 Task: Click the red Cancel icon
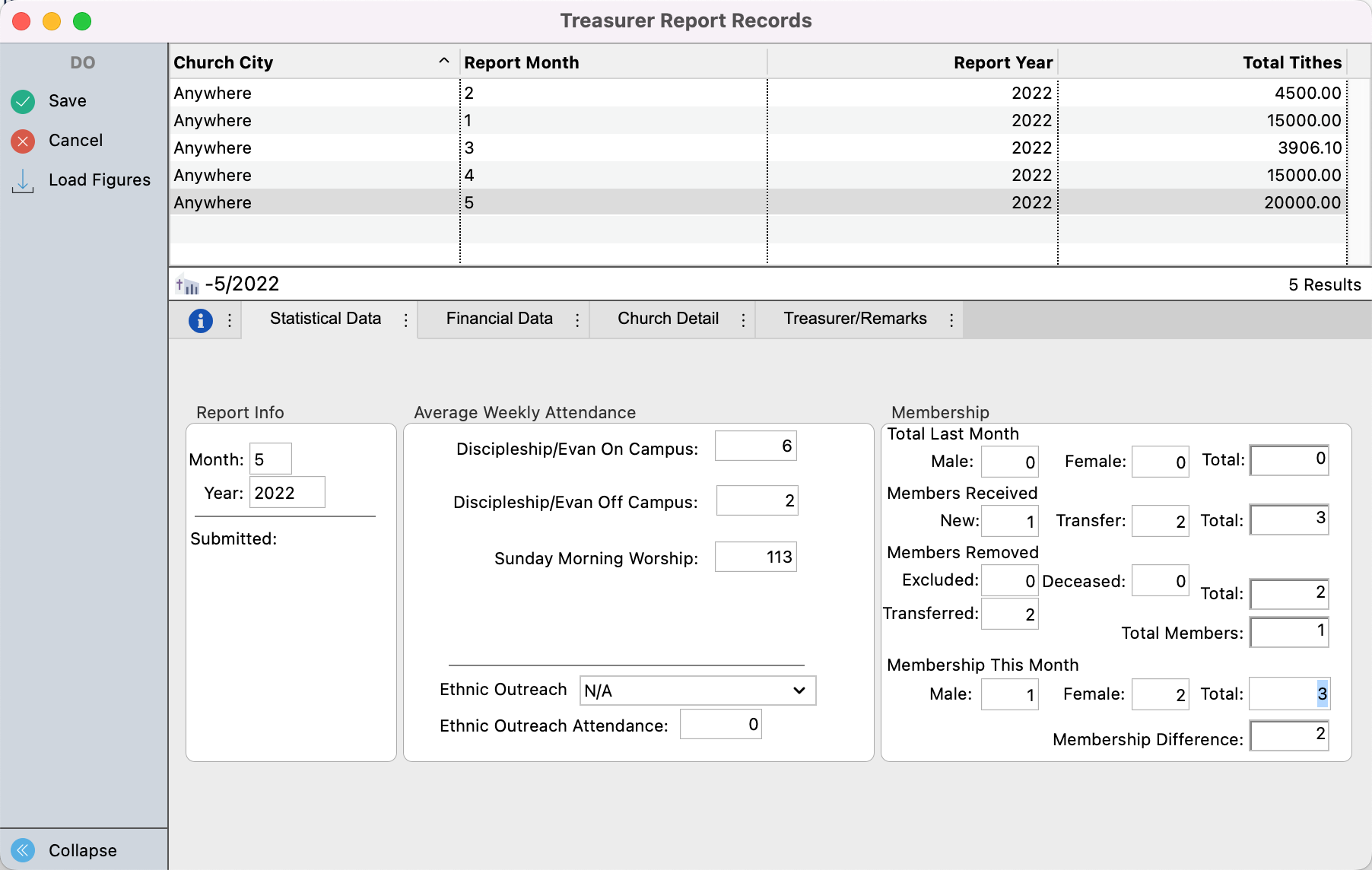click(23, 141)
